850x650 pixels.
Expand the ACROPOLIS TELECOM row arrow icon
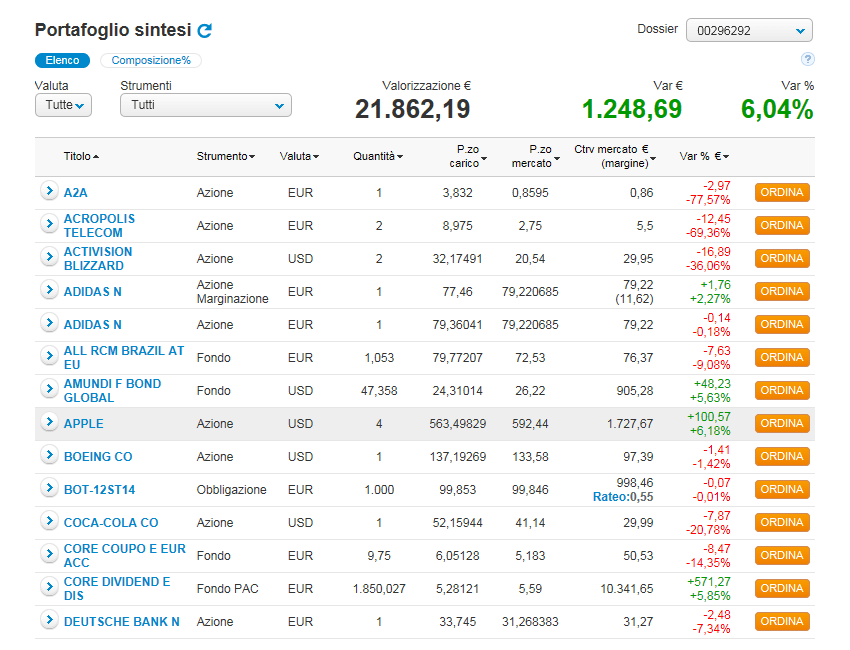pos(49,223)
